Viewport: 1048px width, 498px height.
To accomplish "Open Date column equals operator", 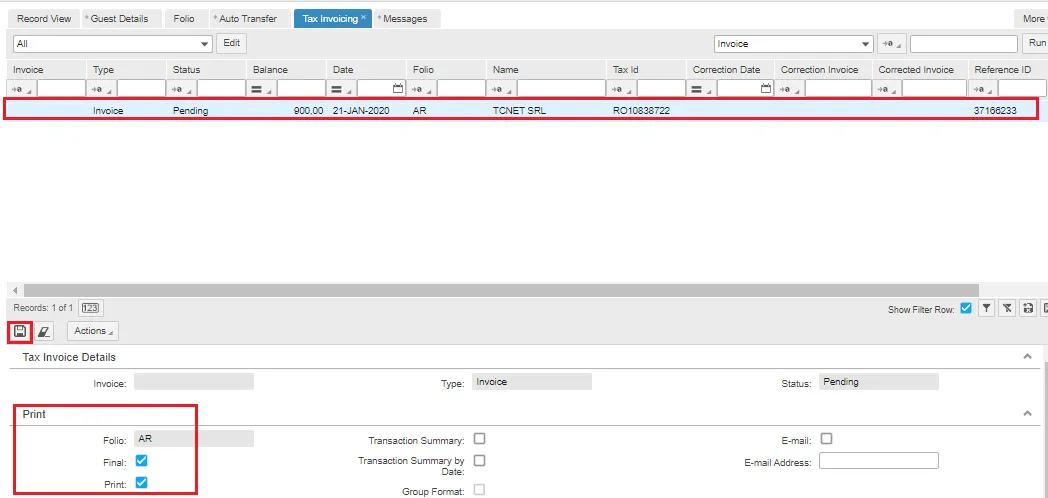I will 342,88.
